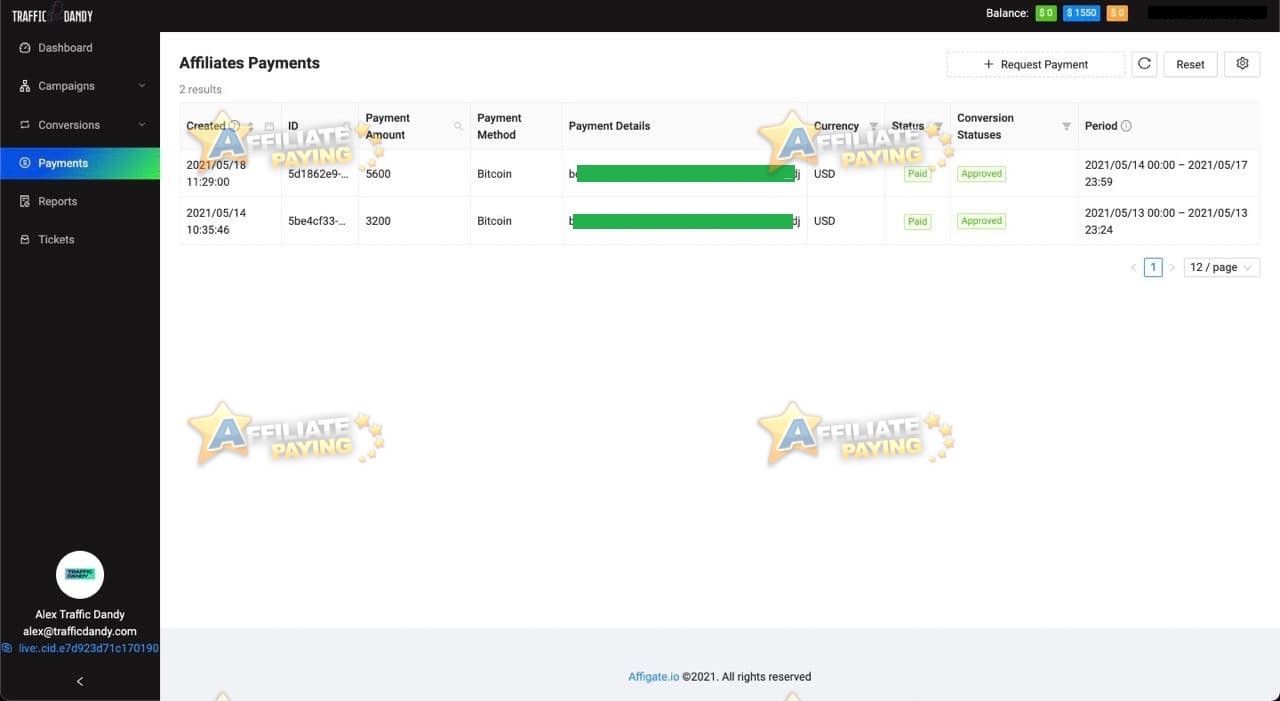Click the 2021/05/18 11:29:00 created date

tap(216, 174)
